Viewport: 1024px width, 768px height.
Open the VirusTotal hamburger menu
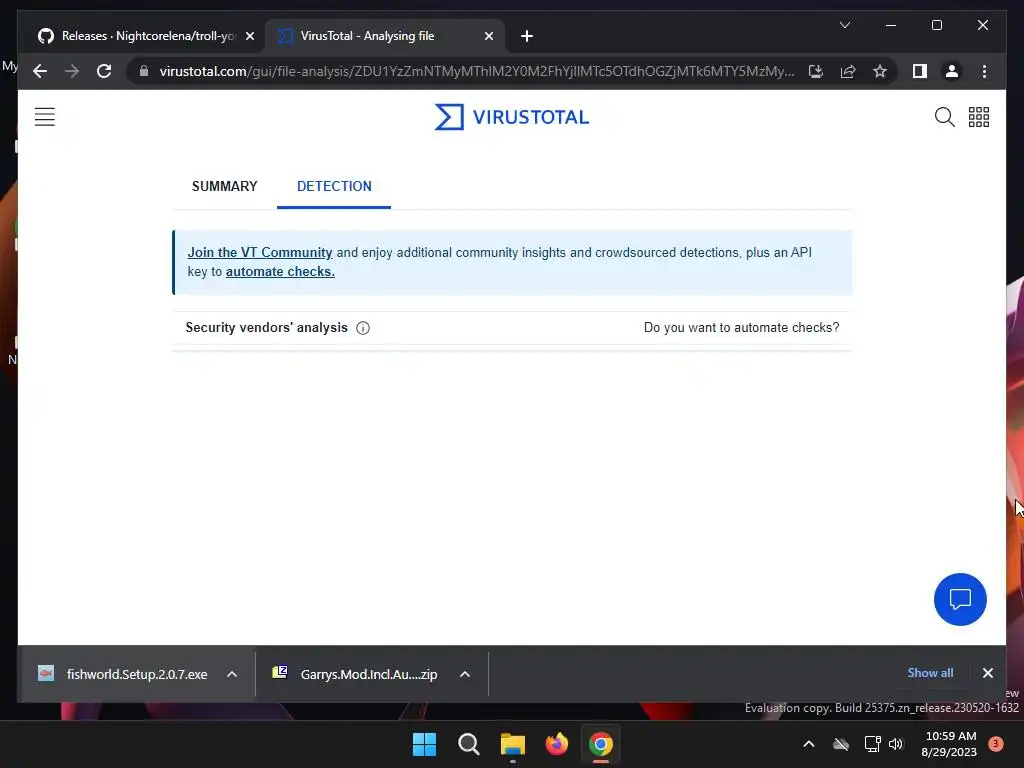pyautogui.click(x=44, y=117)
